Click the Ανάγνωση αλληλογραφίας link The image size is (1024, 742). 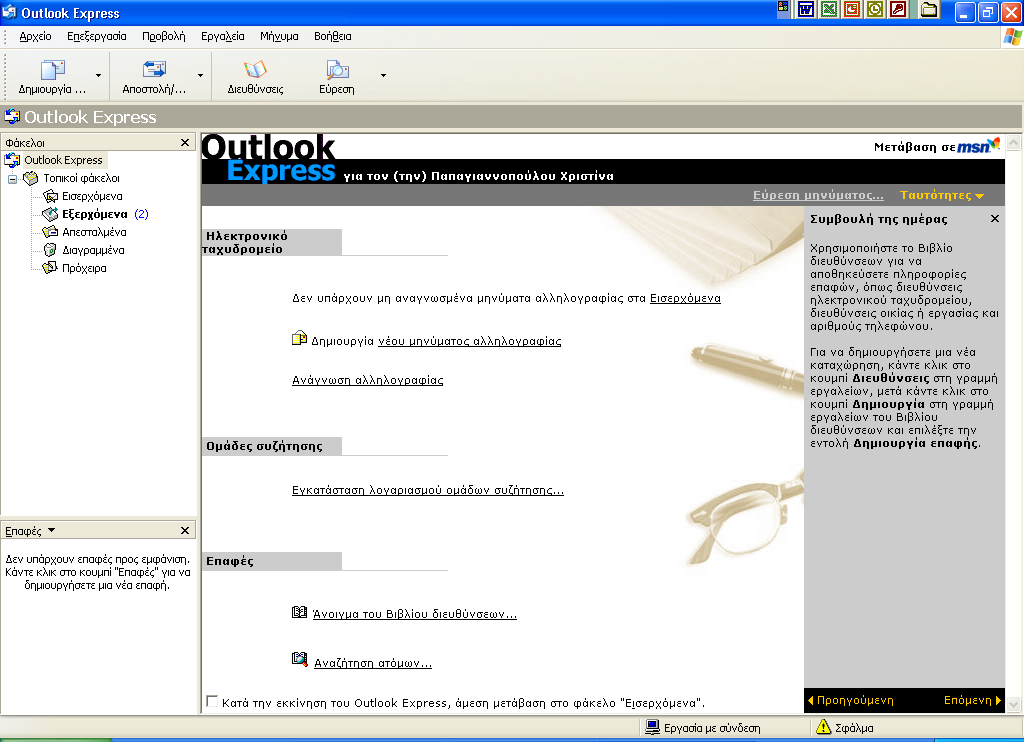[x=368, y=380]
